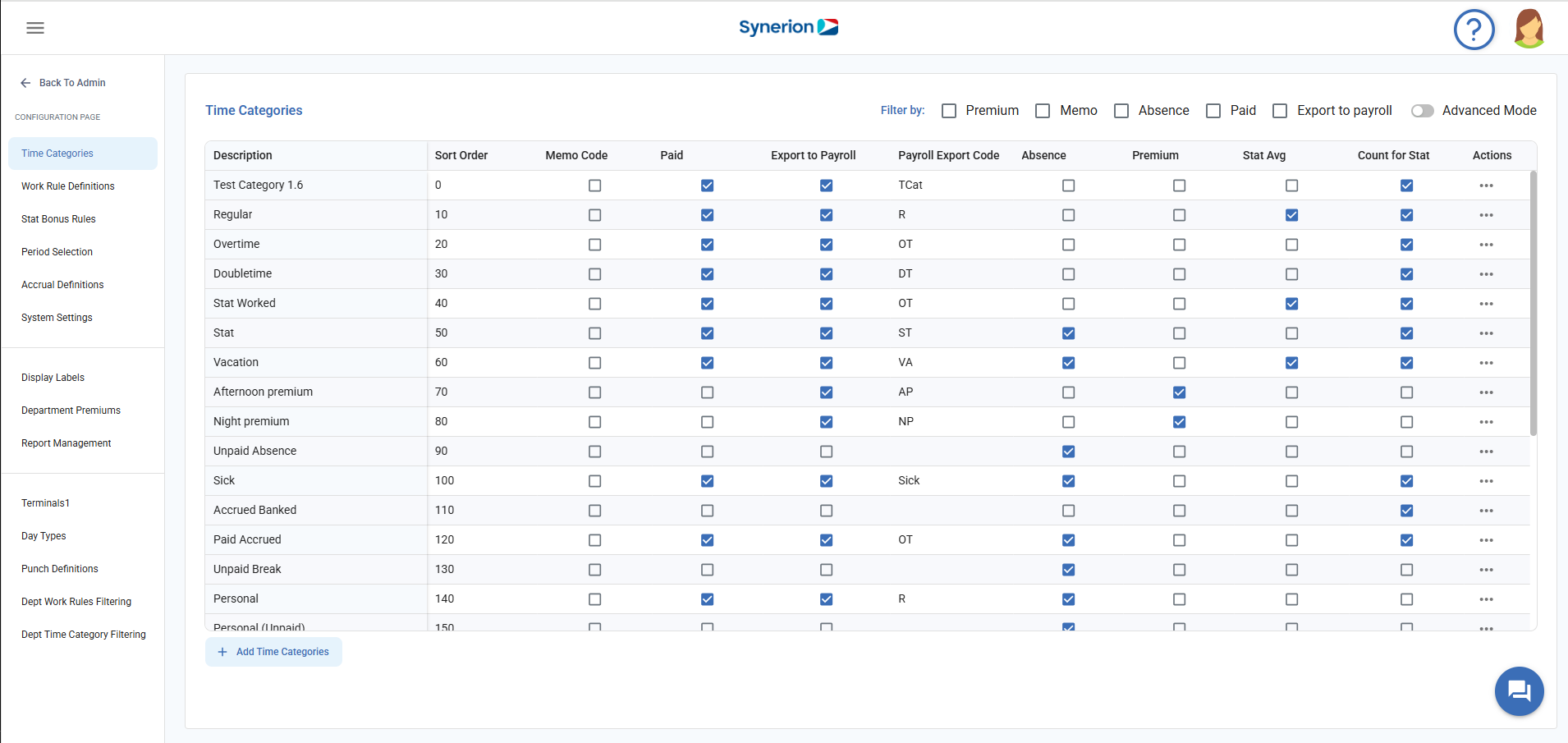Screen dimensions: 1568x743
Task: Click the Vacation description cell
Action: coord(316,363)
